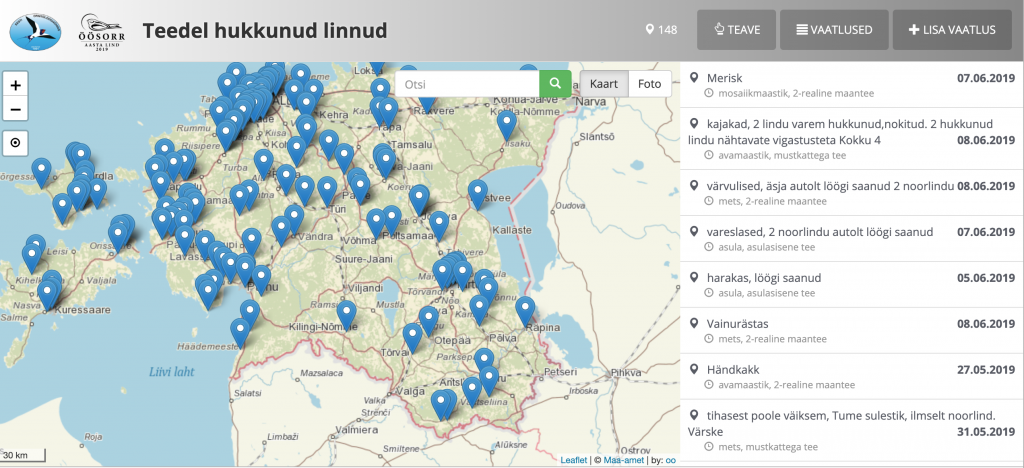Viewport: 1024px width, 468px height.
Task: Click the map marker near Kuressaare
Action: 47,294
